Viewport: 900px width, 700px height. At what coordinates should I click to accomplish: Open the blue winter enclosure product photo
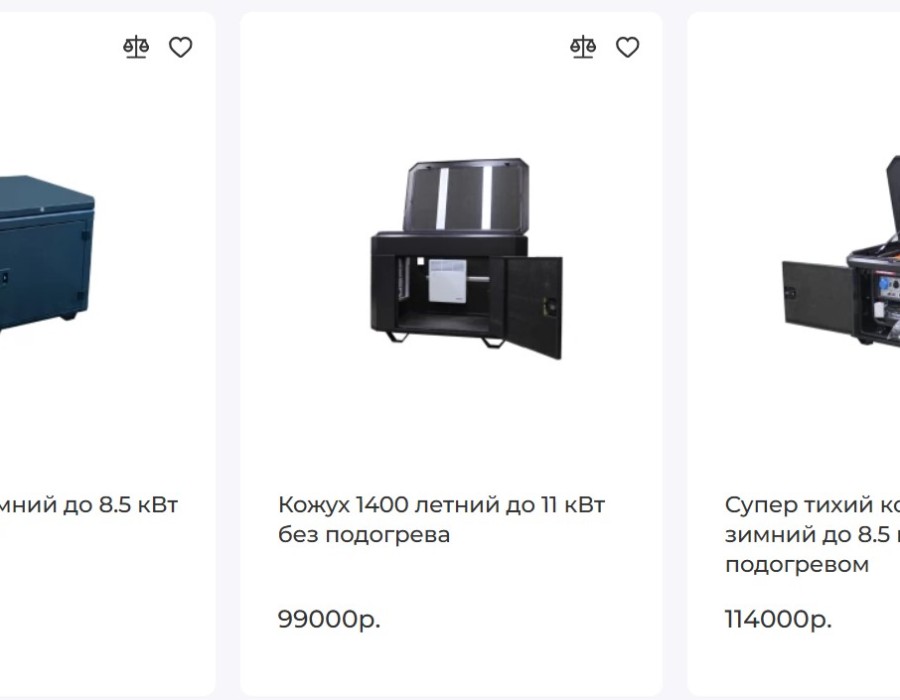tap(47, 254)
